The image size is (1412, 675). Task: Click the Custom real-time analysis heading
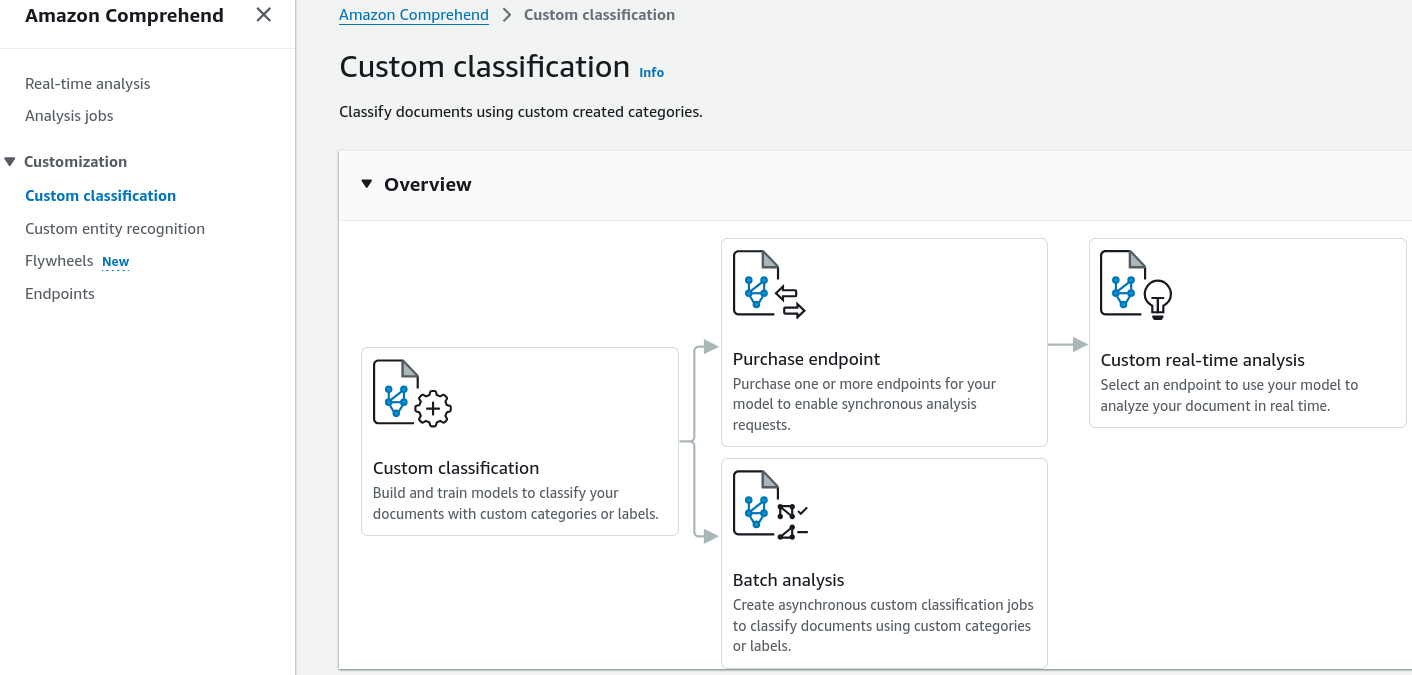point(1202,360)
